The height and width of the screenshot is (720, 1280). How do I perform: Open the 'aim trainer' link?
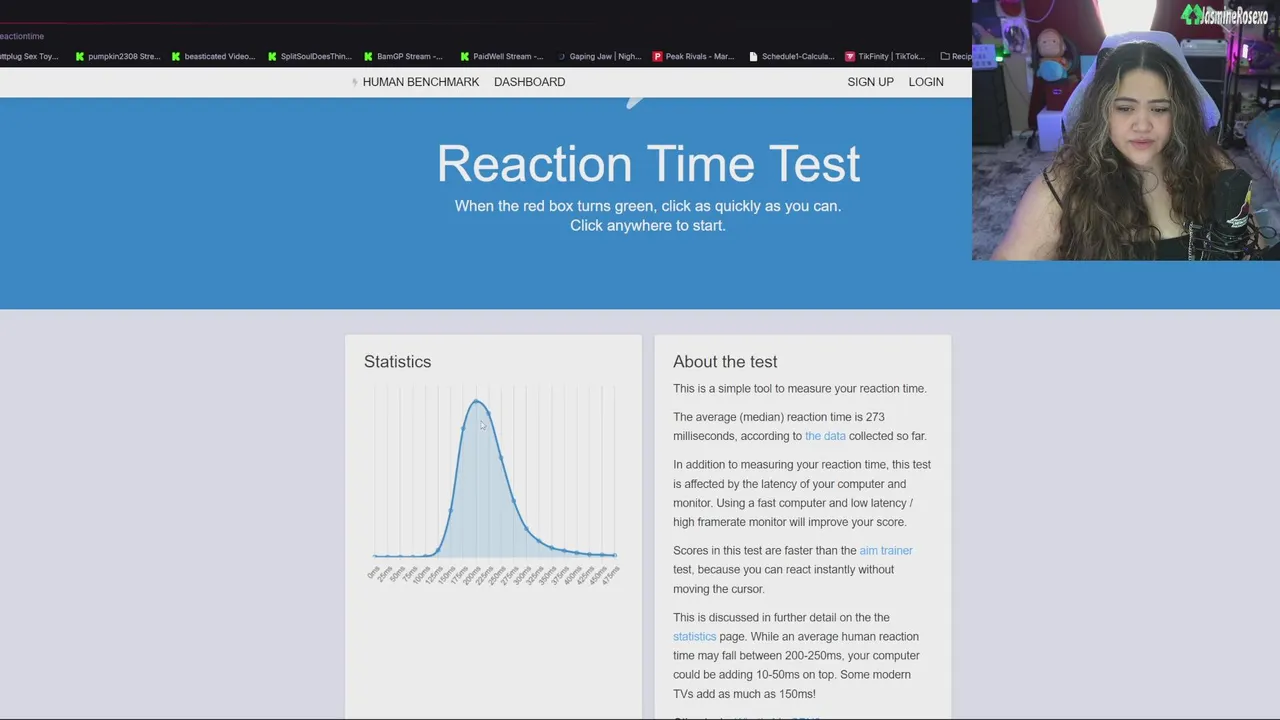point(886,550)
